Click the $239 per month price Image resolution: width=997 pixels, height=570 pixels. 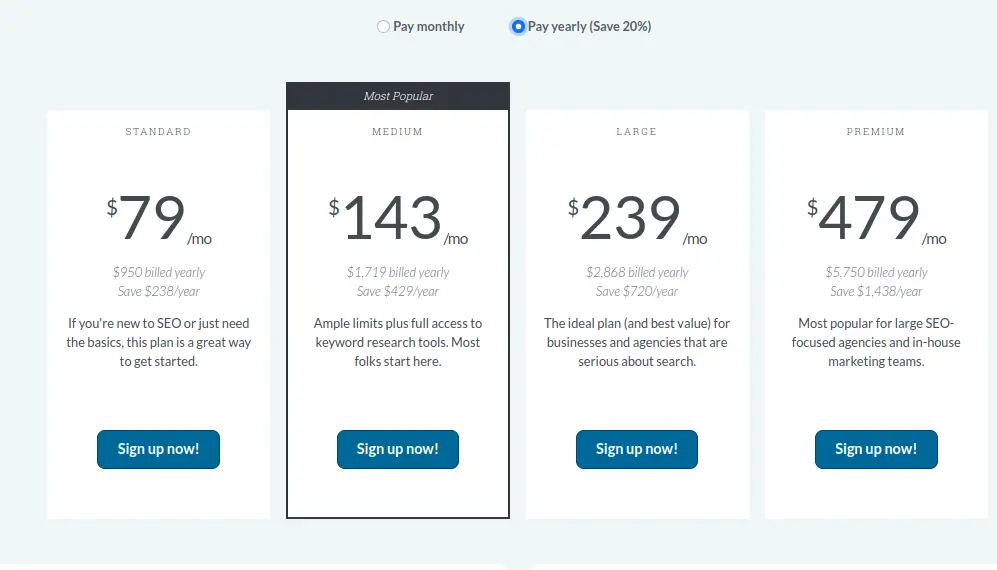click(x=637, y=219)
